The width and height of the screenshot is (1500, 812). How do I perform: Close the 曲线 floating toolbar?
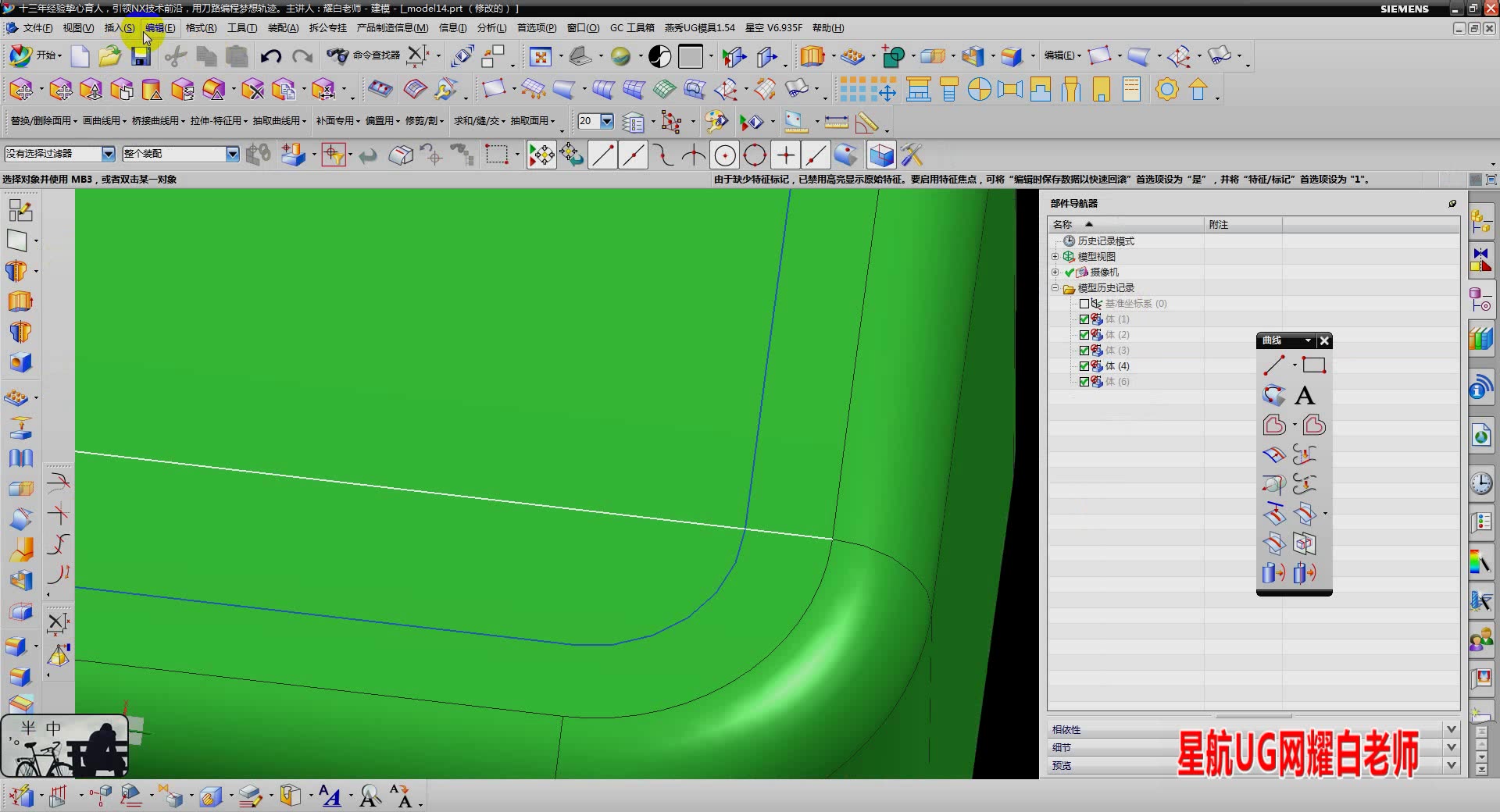pos(1324,340)
